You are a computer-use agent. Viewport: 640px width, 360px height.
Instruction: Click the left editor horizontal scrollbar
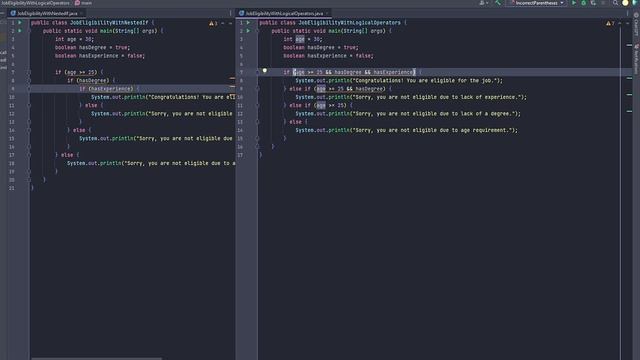point(96,358)
